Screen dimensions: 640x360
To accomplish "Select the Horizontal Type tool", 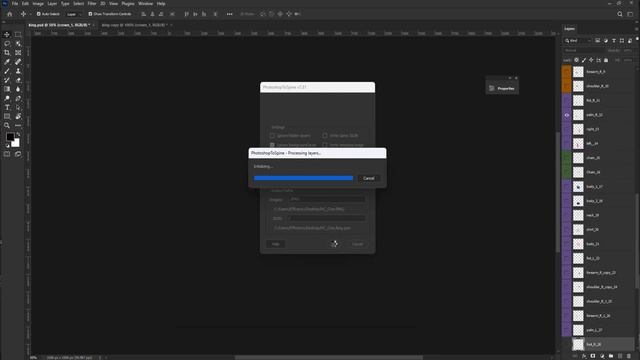I will coord(7,107).
